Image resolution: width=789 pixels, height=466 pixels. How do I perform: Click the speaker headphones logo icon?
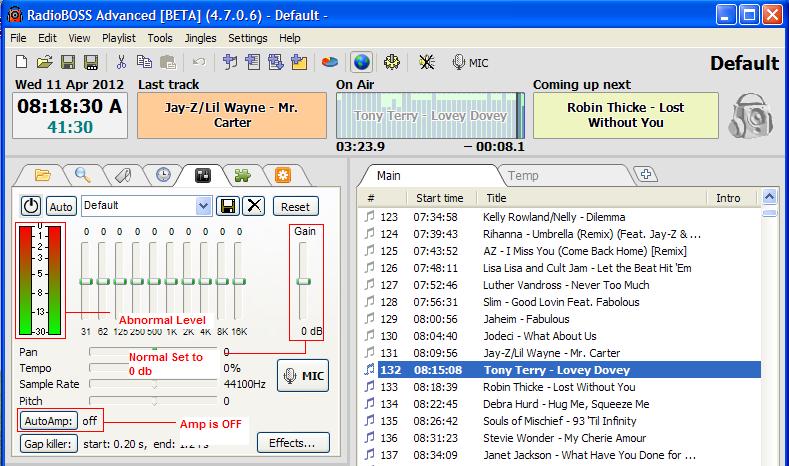tap(751, 115)
